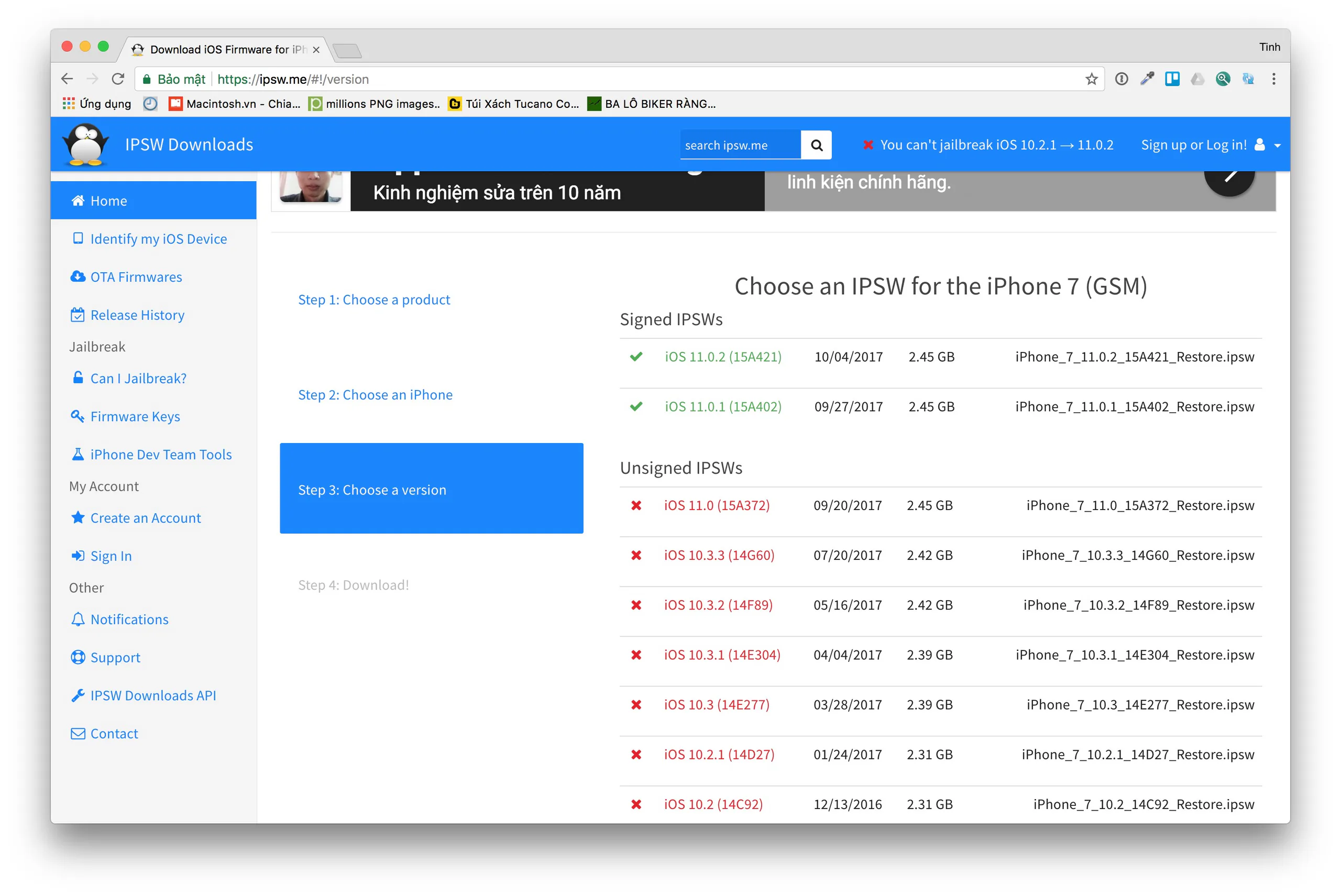Reload the page in Chrome
The image size is (1341, 896).
[118, 79]
